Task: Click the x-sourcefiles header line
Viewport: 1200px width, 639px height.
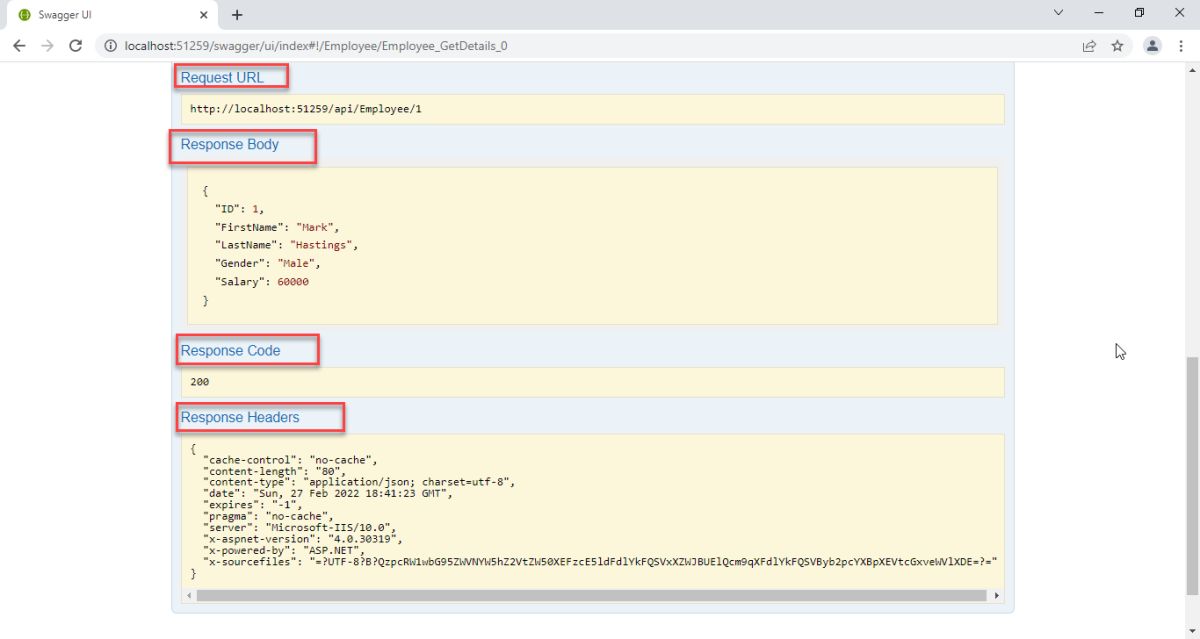Action: click(x=600, y=561)
